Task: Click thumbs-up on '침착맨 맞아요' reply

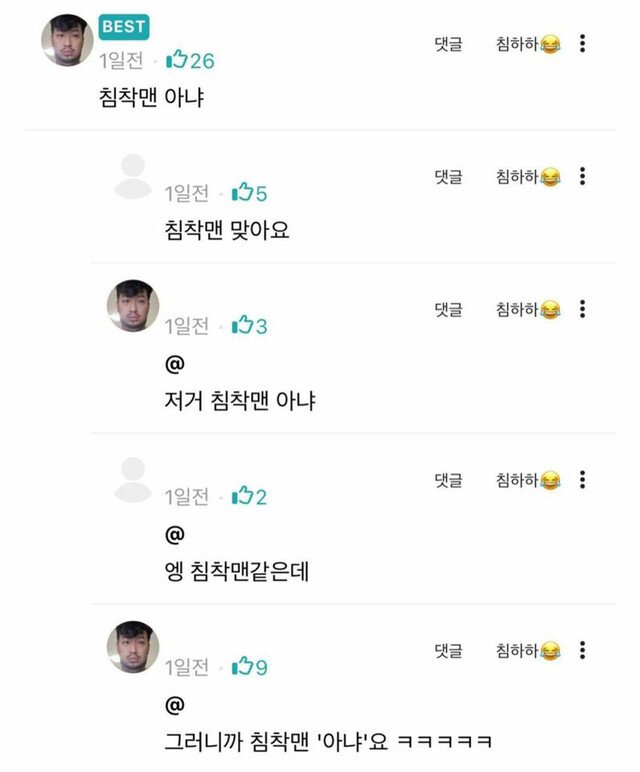Action: pyautogui.click(x=242, y=193)
